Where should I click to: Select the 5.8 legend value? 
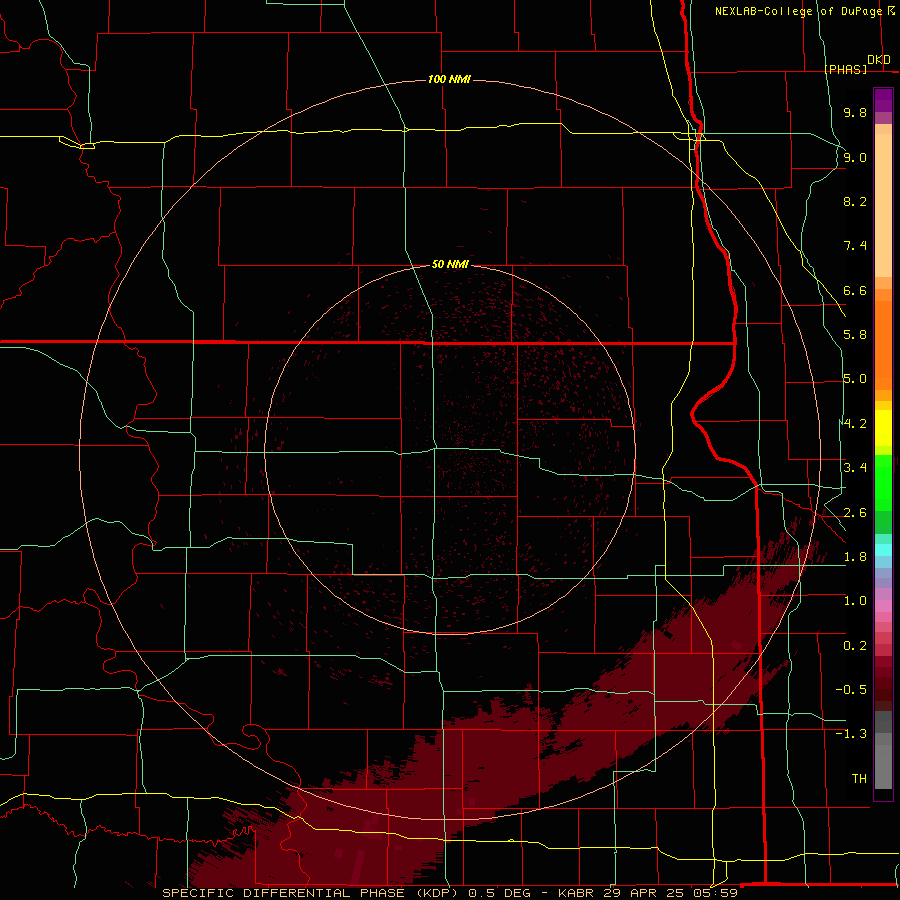pyautogui.click(x=855, y=335)
